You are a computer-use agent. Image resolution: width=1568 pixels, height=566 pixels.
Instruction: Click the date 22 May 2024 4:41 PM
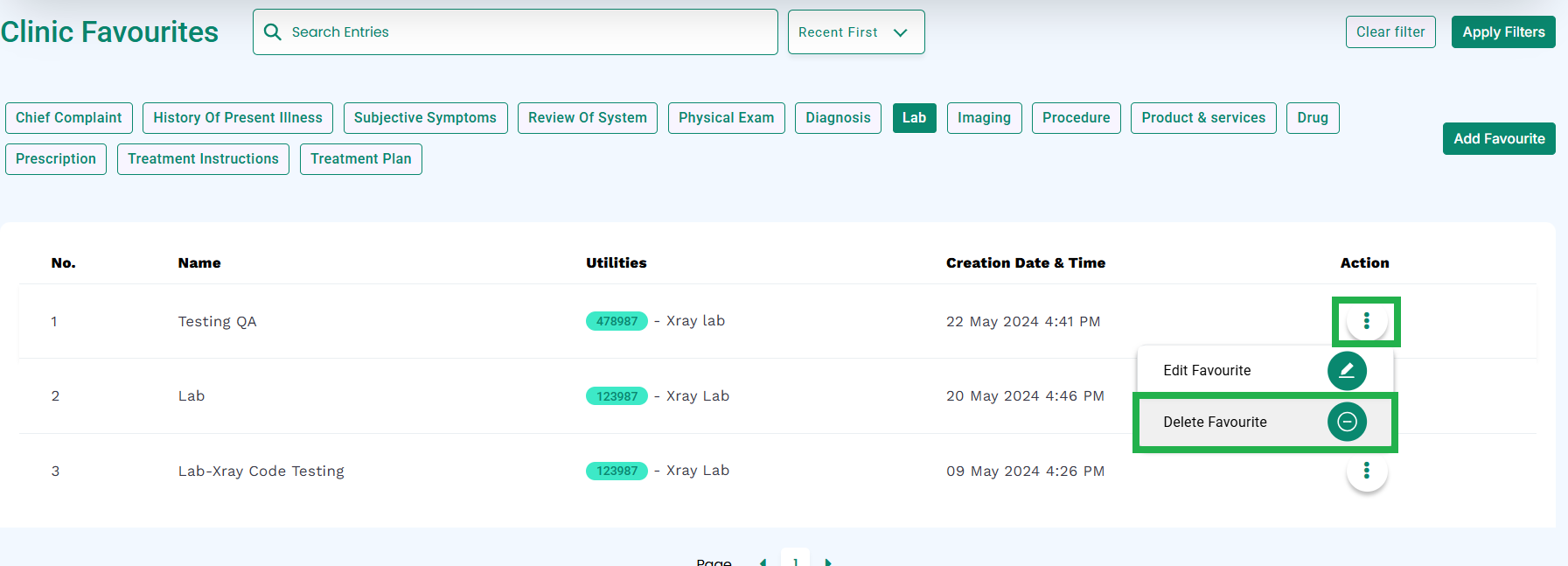[1023, 322]
